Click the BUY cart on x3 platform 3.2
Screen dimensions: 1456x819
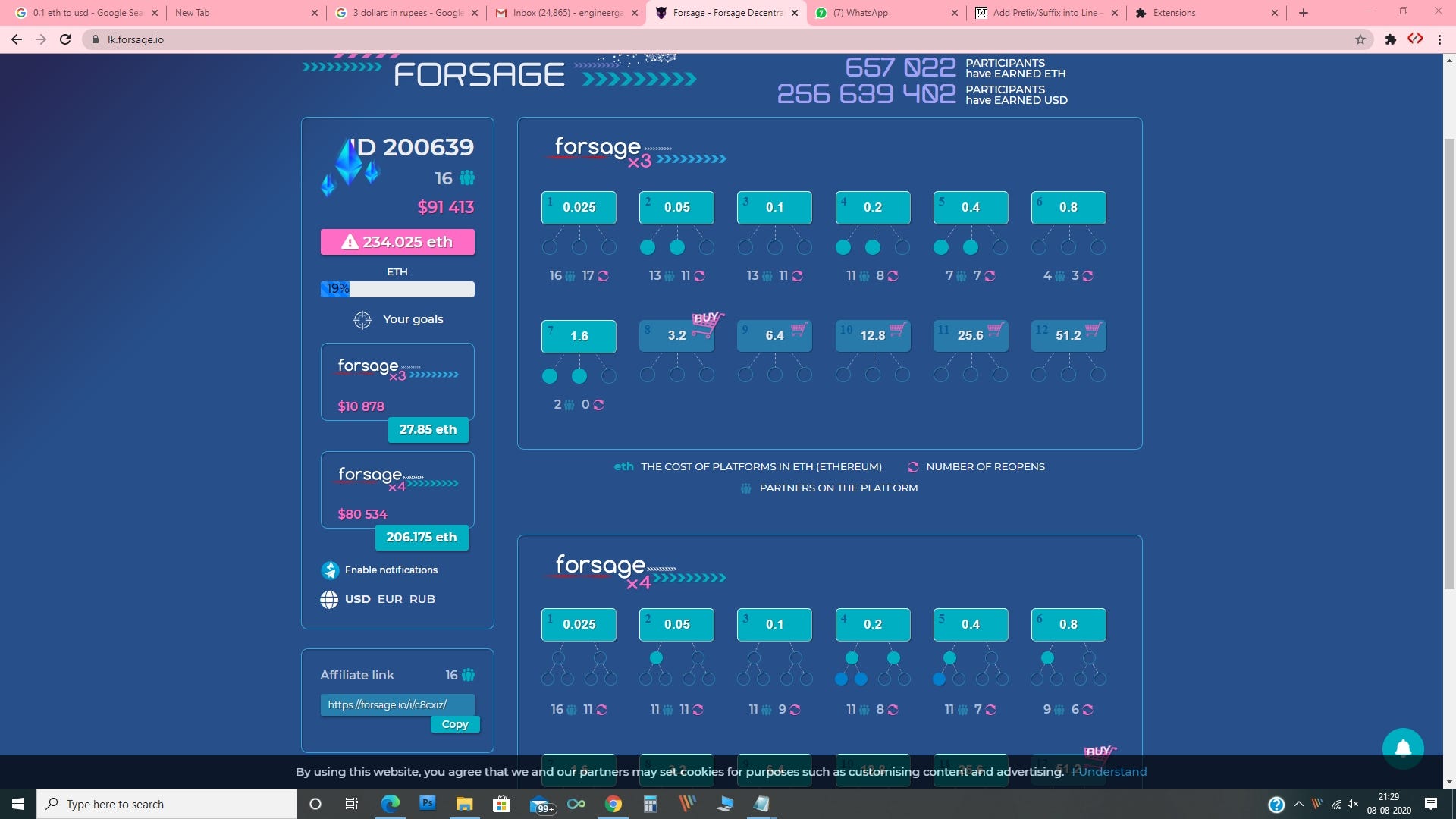click(707, 323)
